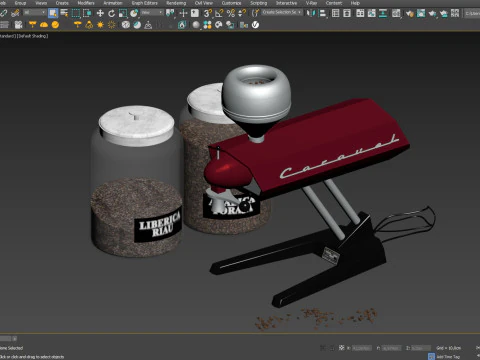
Task: Open the selection filter dropdown
Action: (34, 12)
